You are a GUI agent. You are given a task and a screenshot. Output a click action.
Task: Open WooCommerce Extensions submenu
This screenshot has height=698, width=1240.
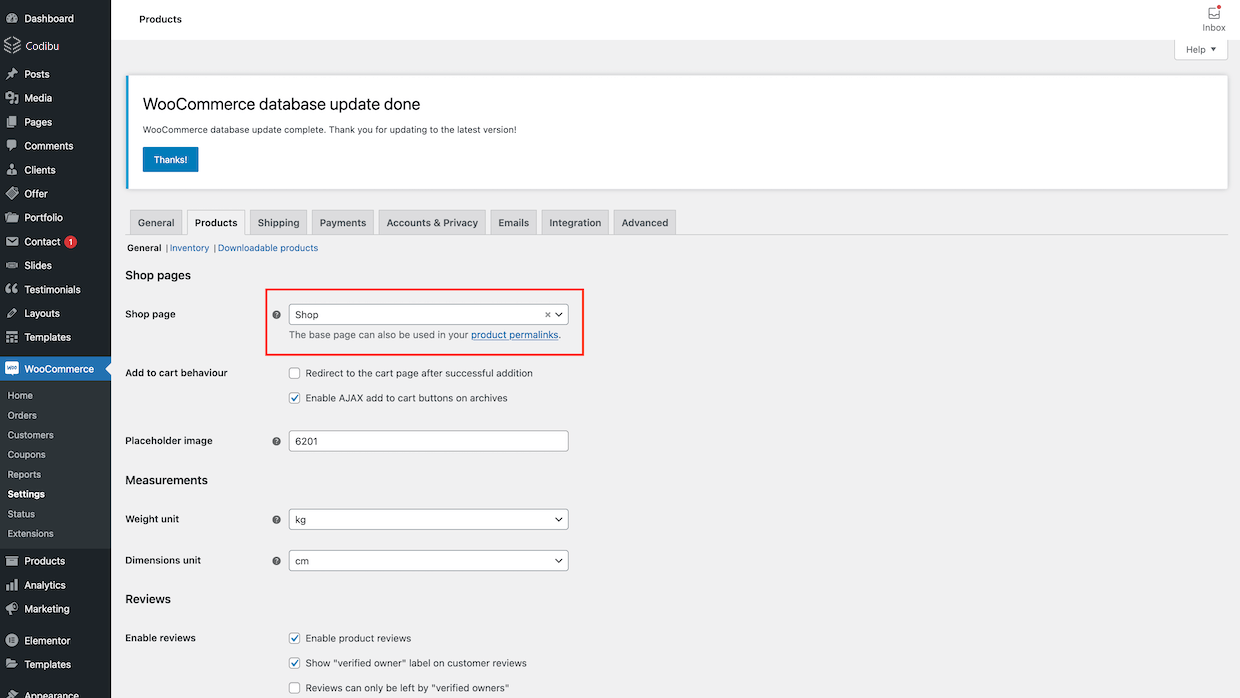coord(31,534)
